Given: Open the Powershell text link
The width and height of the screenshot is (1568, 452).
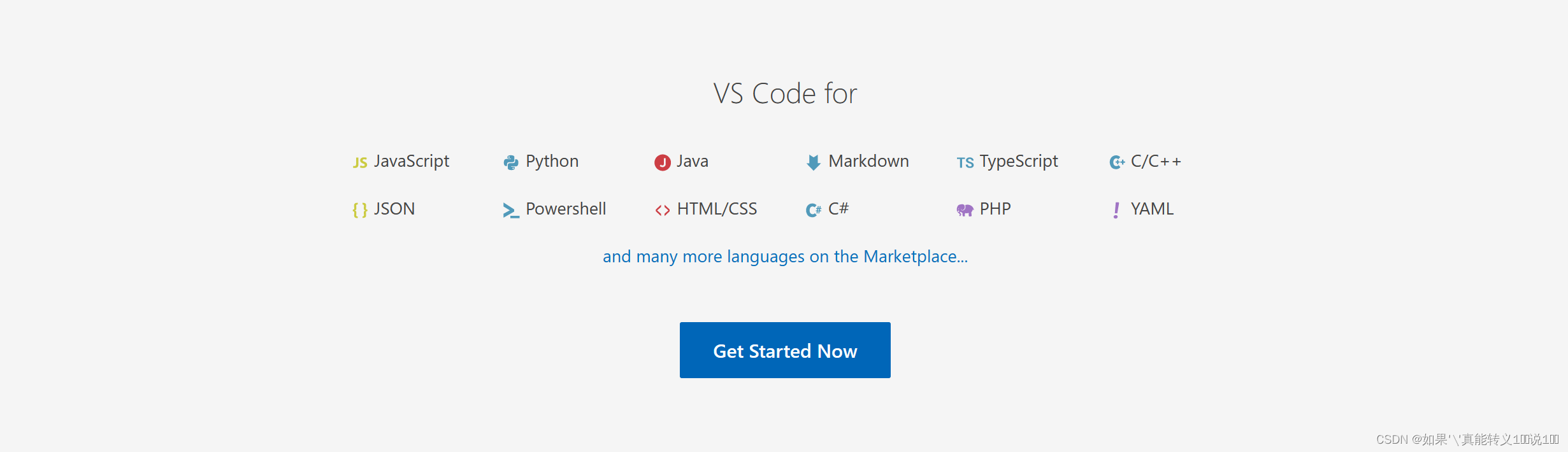Looking at the screenshot, I should click(x=566, y=209).
